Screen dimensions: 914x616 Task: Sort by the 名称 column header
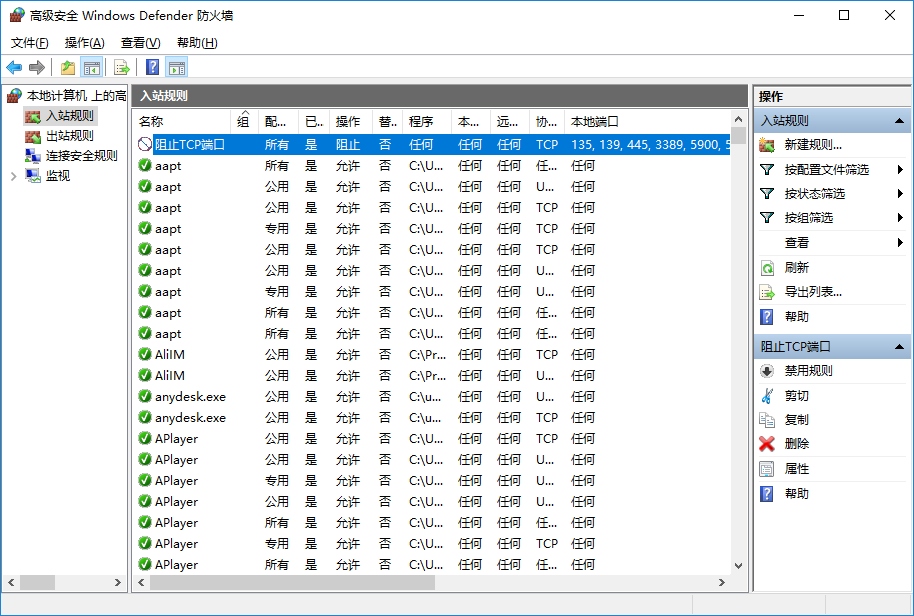[x=182, y=121]
